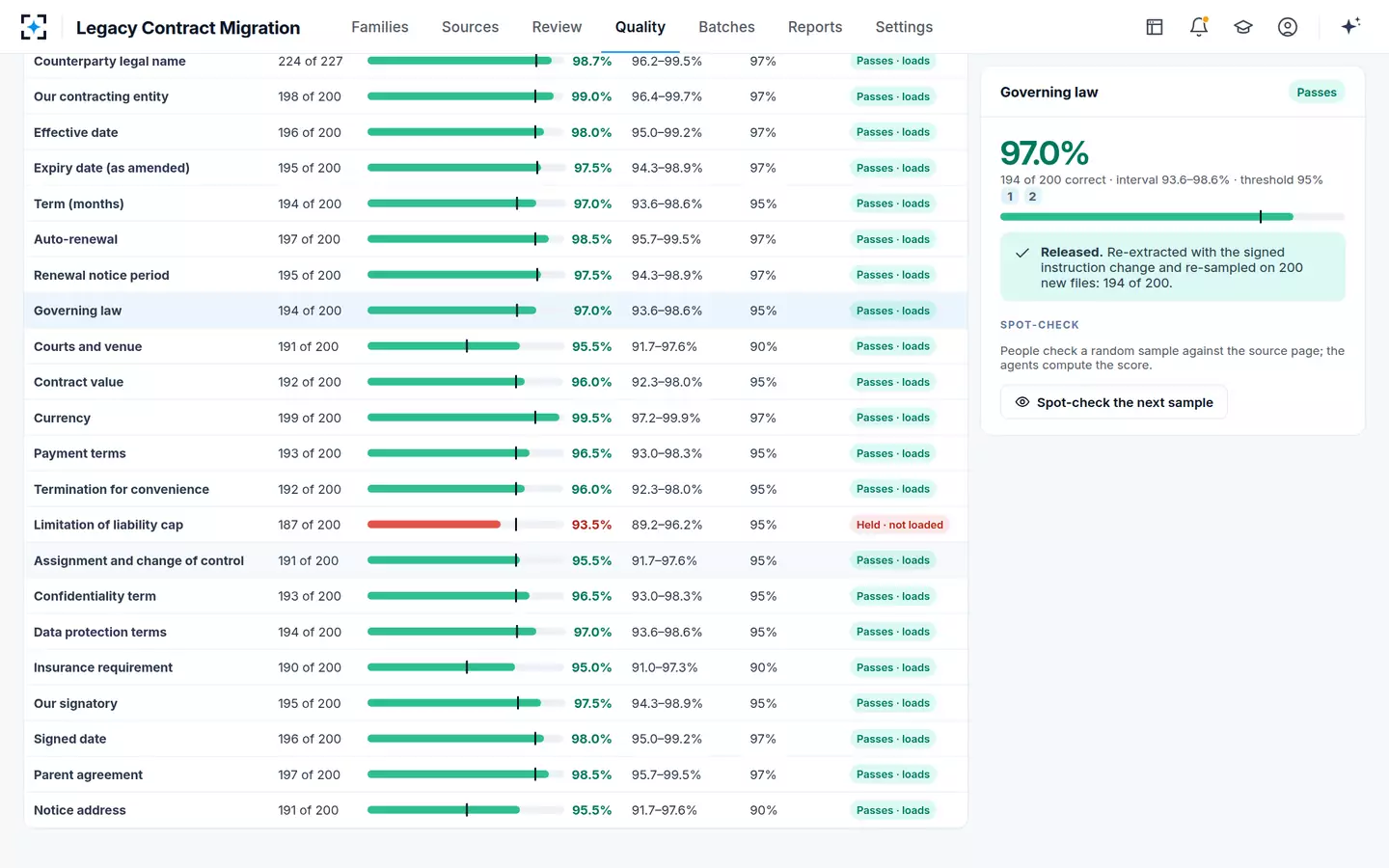Select the Parent agreement row
The width and height of the screenshot is (1389, 868).
[x=496, y=774]
